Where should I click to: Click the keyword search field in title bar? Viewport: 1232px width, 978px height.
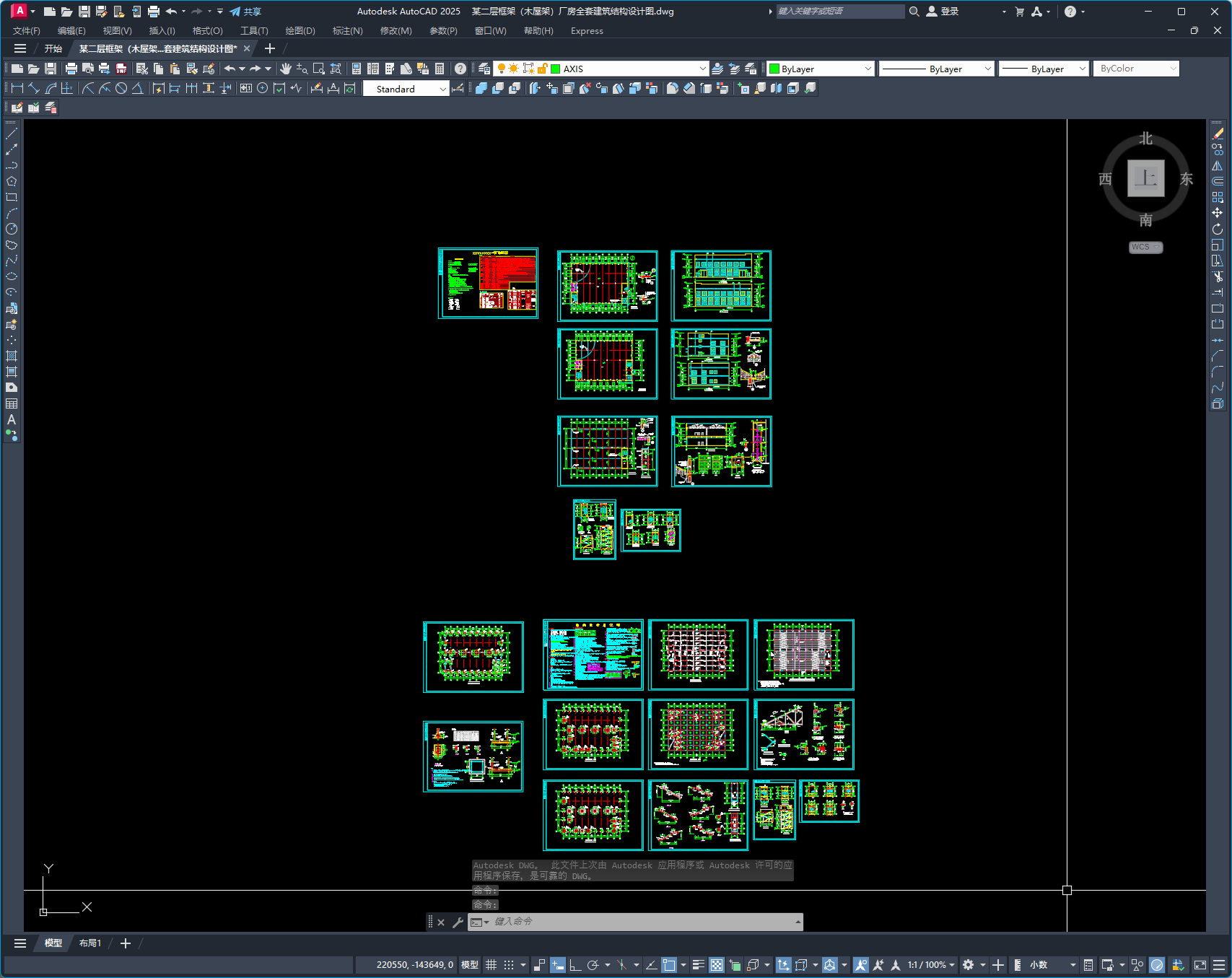[x=840, y=12]
